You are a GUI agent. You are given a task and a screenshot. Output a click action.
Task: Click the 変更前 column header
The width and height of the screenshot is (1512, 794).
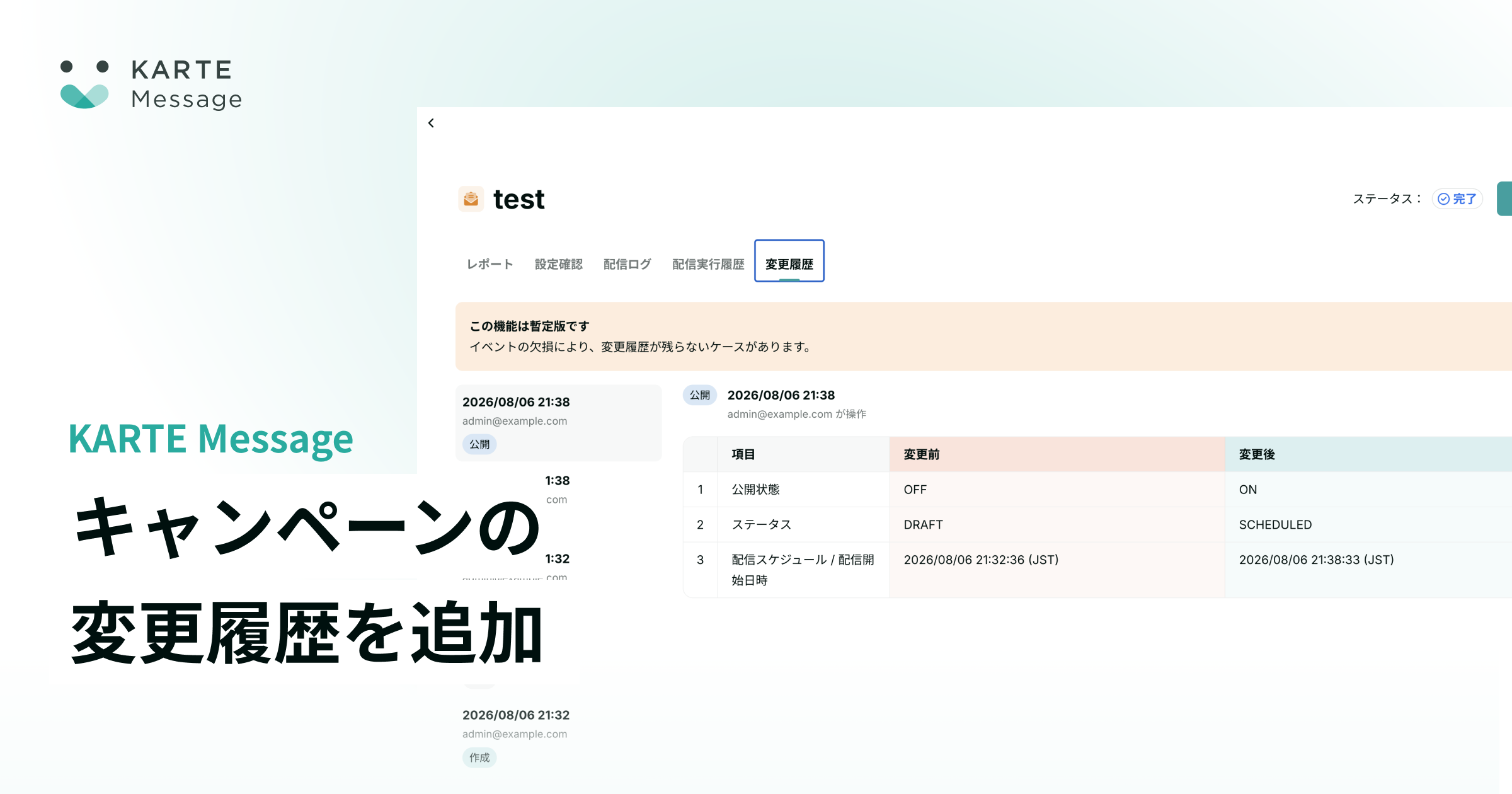click(x=1057, y=454)
